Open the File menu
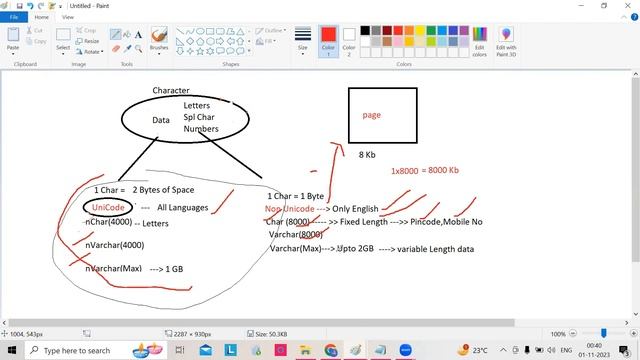The height and width of the screenshot is (360, 640). (14, 17)
